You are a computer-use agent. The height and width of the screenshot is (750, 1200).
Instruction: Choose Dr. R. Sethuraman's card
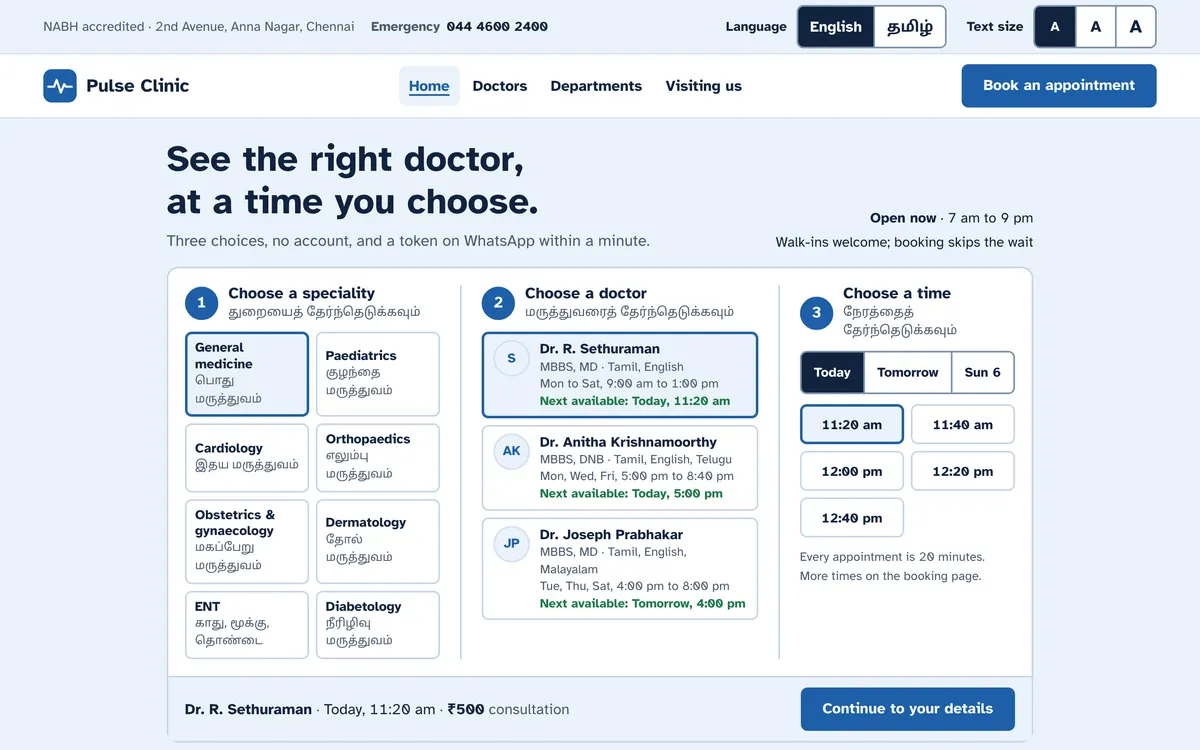pos(620,375)
